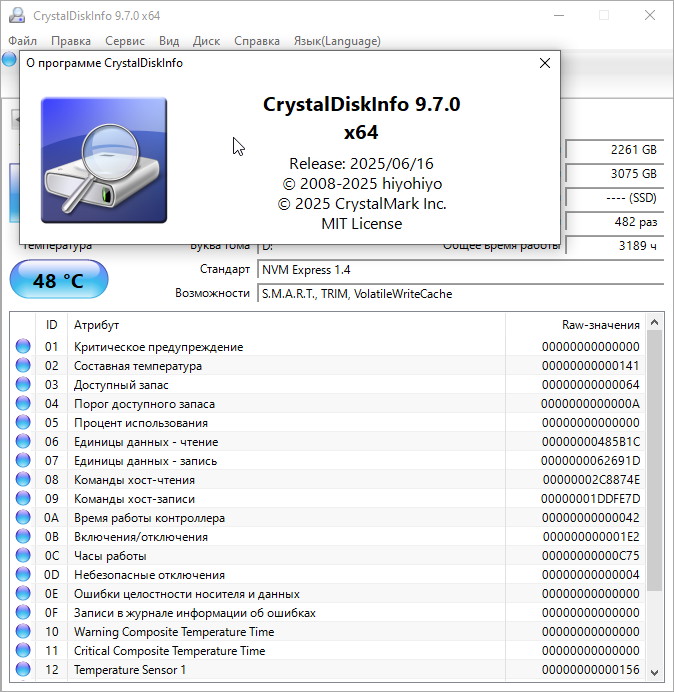674x692 pixels.
Task: Click the CrystalDiskInfo title bar app icon
Action: click(x=17, y=15)
